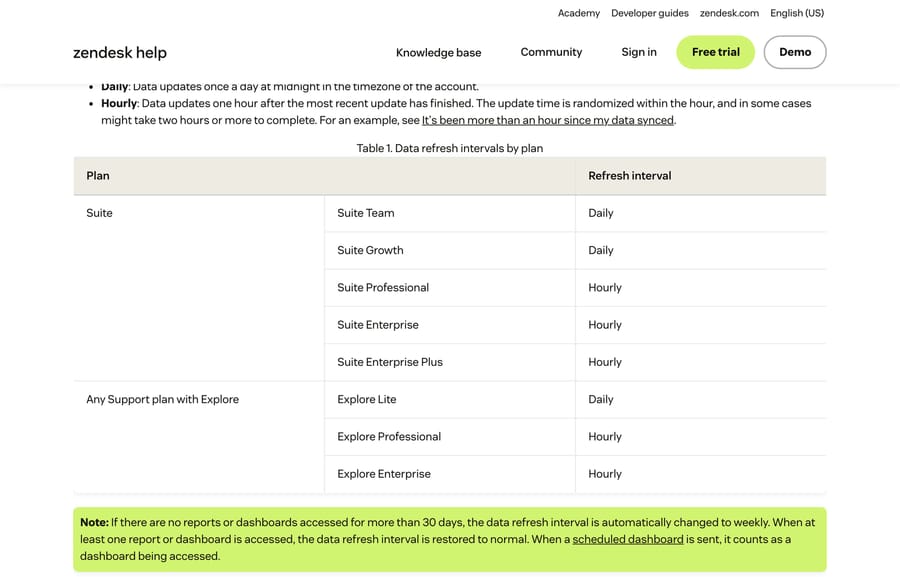Click Hourly value in Suite Enterprise Plus row
This screenshot has width=900, height=577.
click(605, 362)
